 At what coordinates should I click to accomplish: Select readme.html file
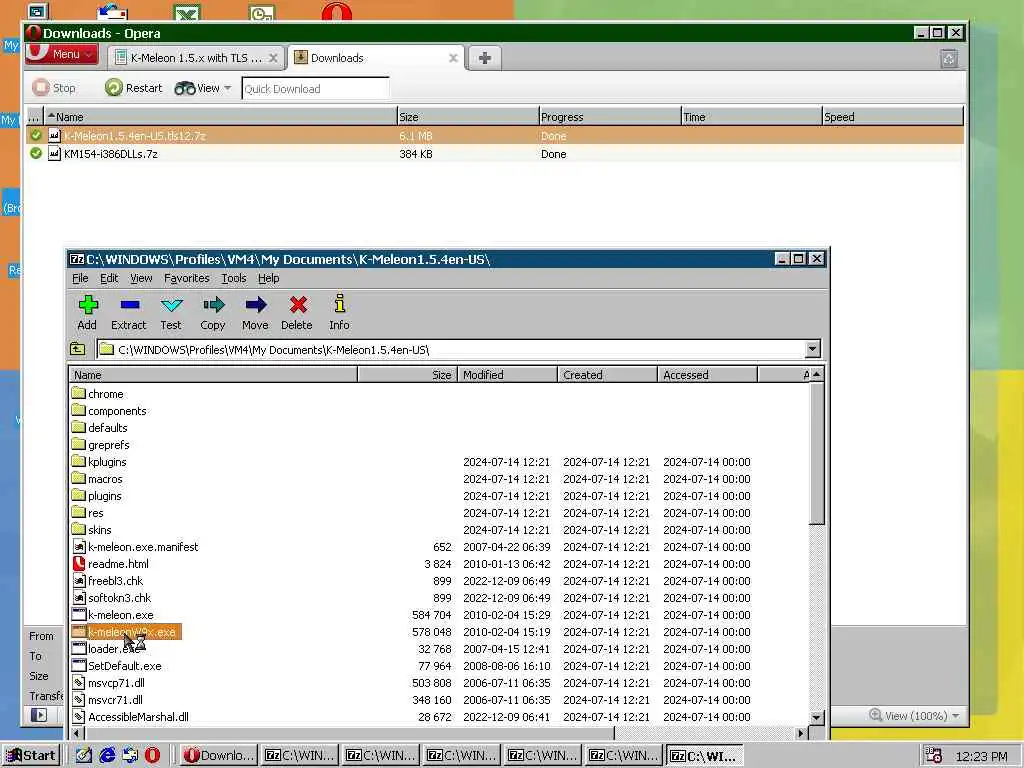point(110,564)
